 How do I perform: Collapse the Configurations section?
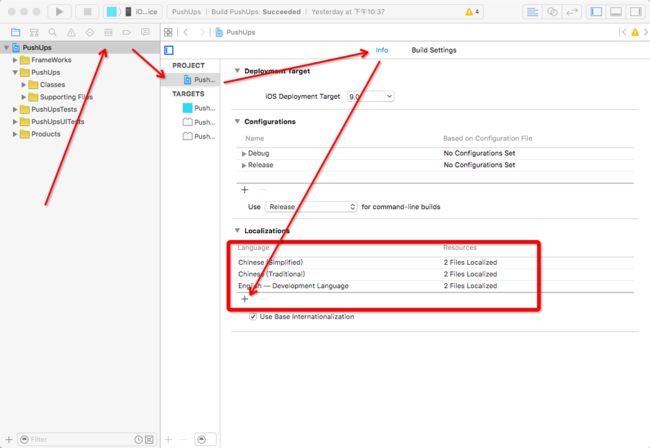pos(237,121)
